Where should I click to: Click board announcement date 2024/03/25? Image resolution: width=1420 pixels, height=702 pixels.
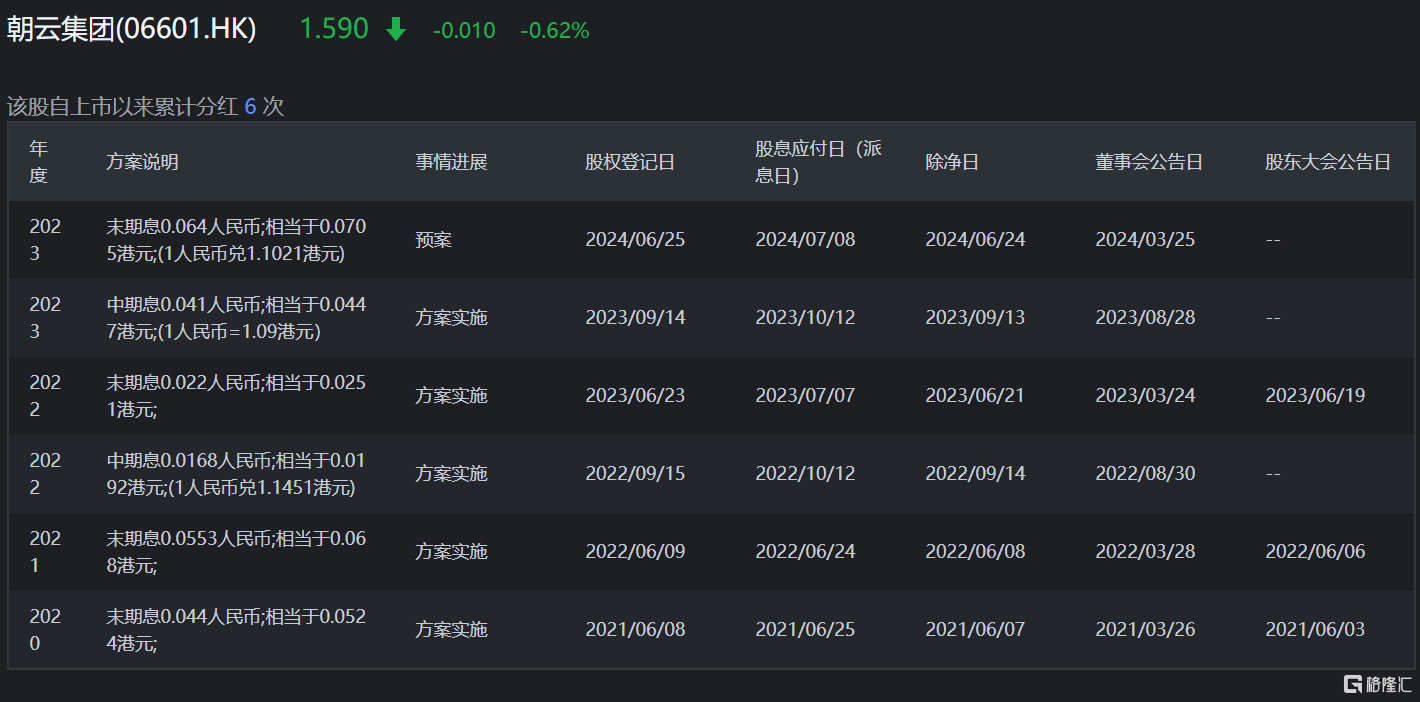(1145, 240)
